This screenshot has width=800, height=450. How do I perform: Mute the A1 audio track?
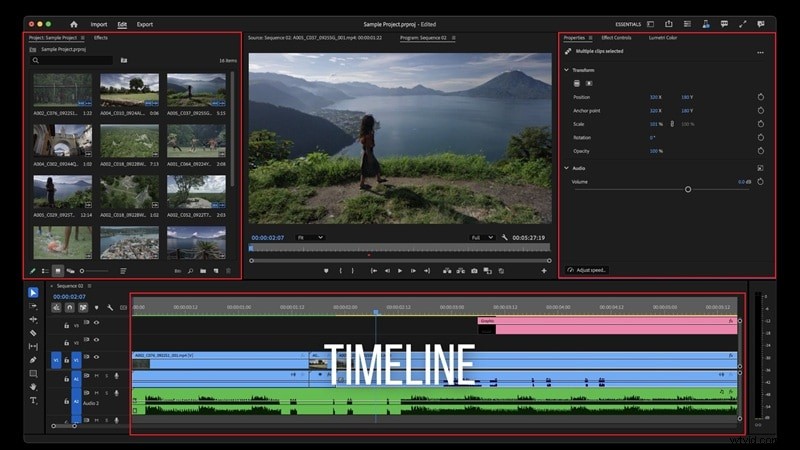(96, 376)
